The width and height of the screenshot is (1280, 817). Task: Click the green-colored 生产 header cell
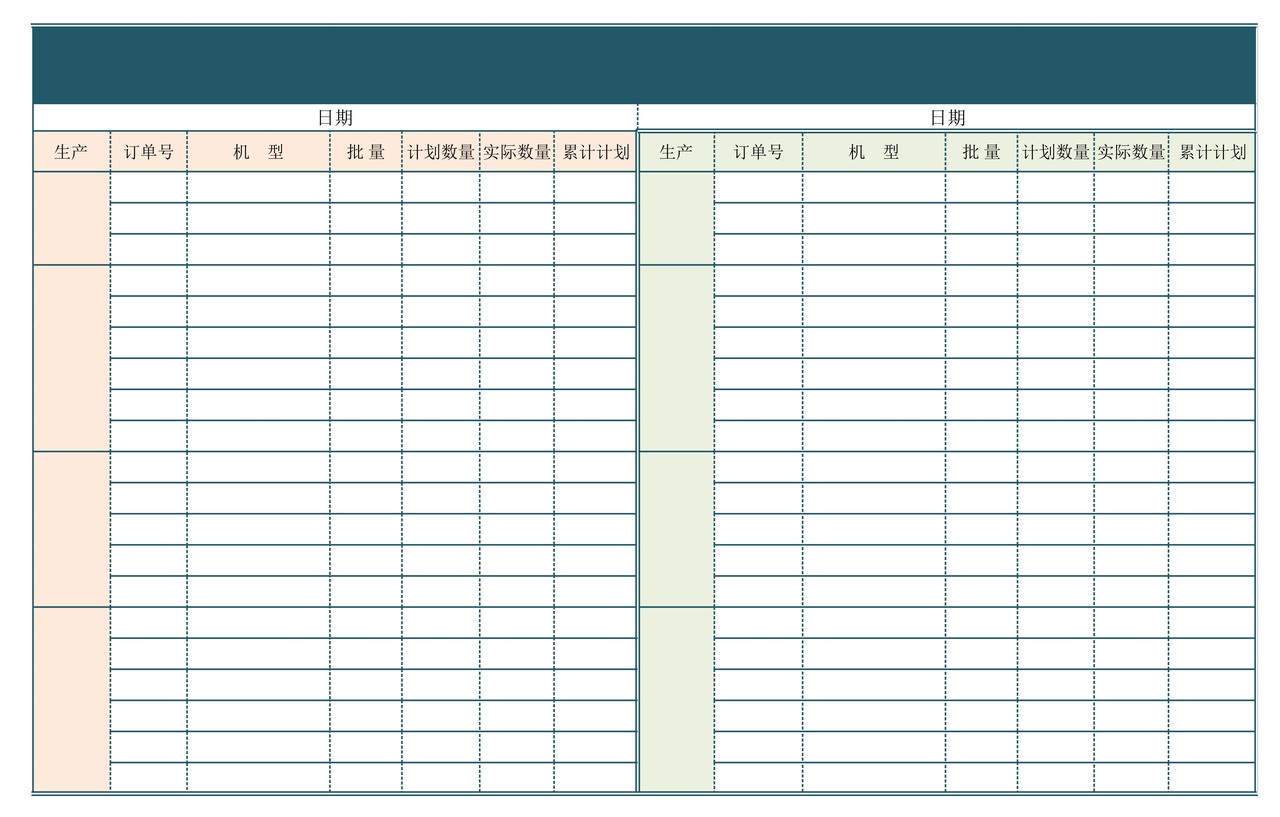tap(676, 152)
